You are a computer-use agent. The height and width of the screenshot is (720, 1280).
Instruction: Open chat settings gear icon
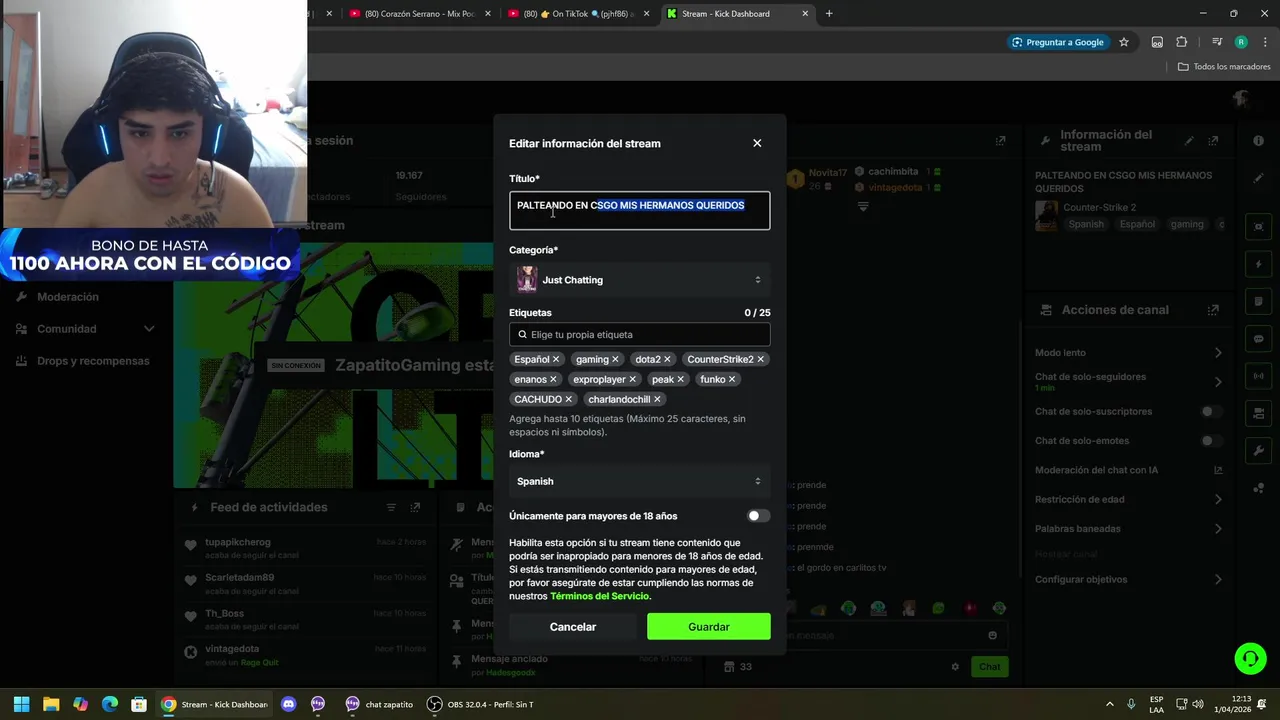pos(955,667)
